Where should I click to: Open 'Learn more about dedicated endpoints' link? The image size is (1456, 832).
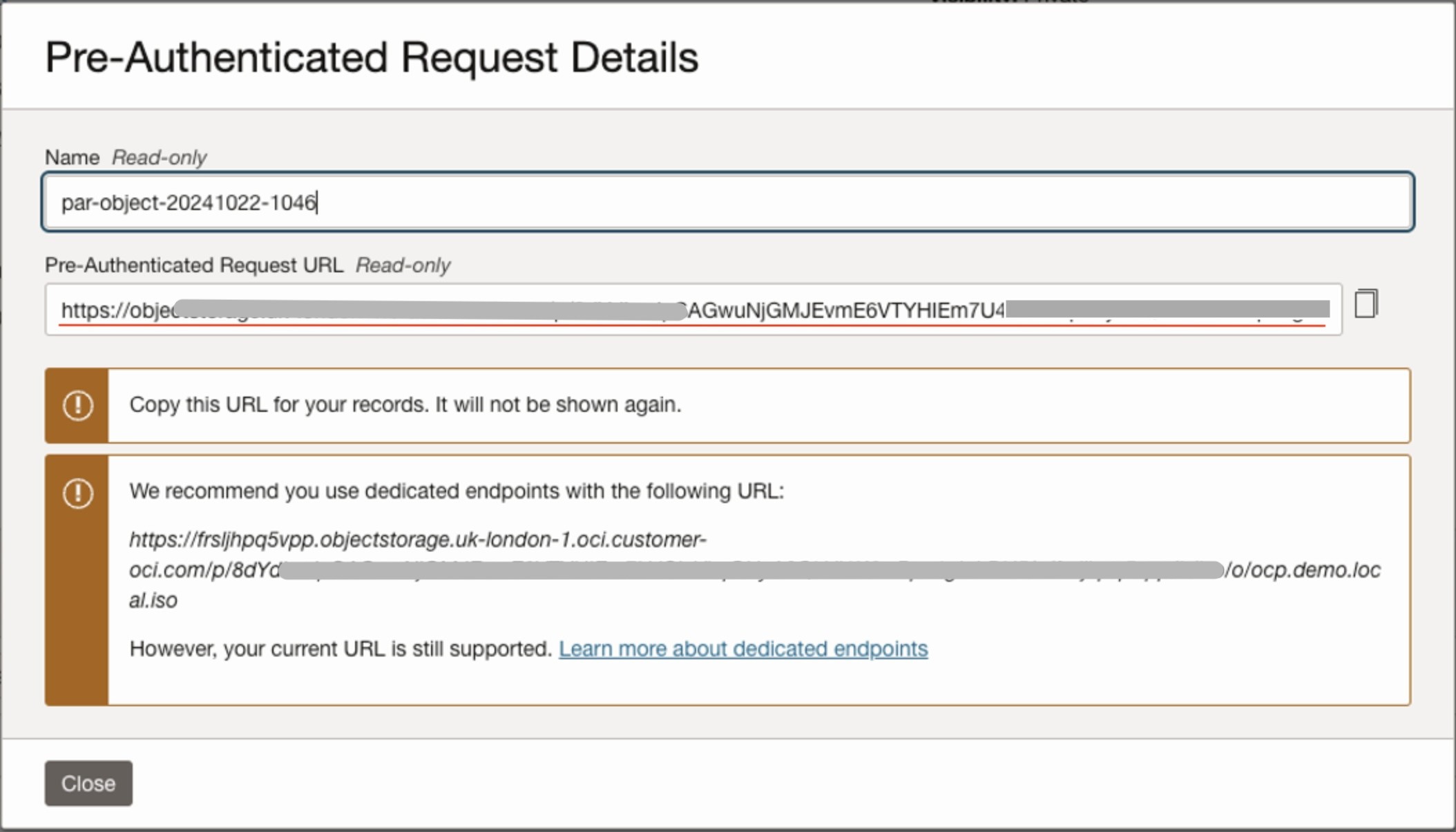click(x=743, y=649)
